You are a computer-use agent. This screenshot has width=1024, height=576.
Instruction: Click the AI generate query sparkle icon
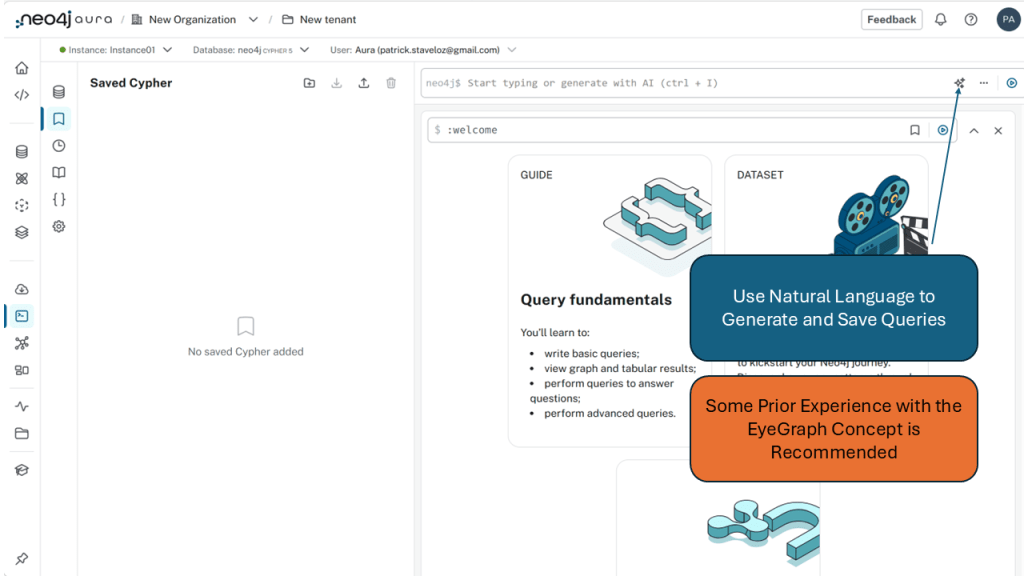tap(959, 83)
